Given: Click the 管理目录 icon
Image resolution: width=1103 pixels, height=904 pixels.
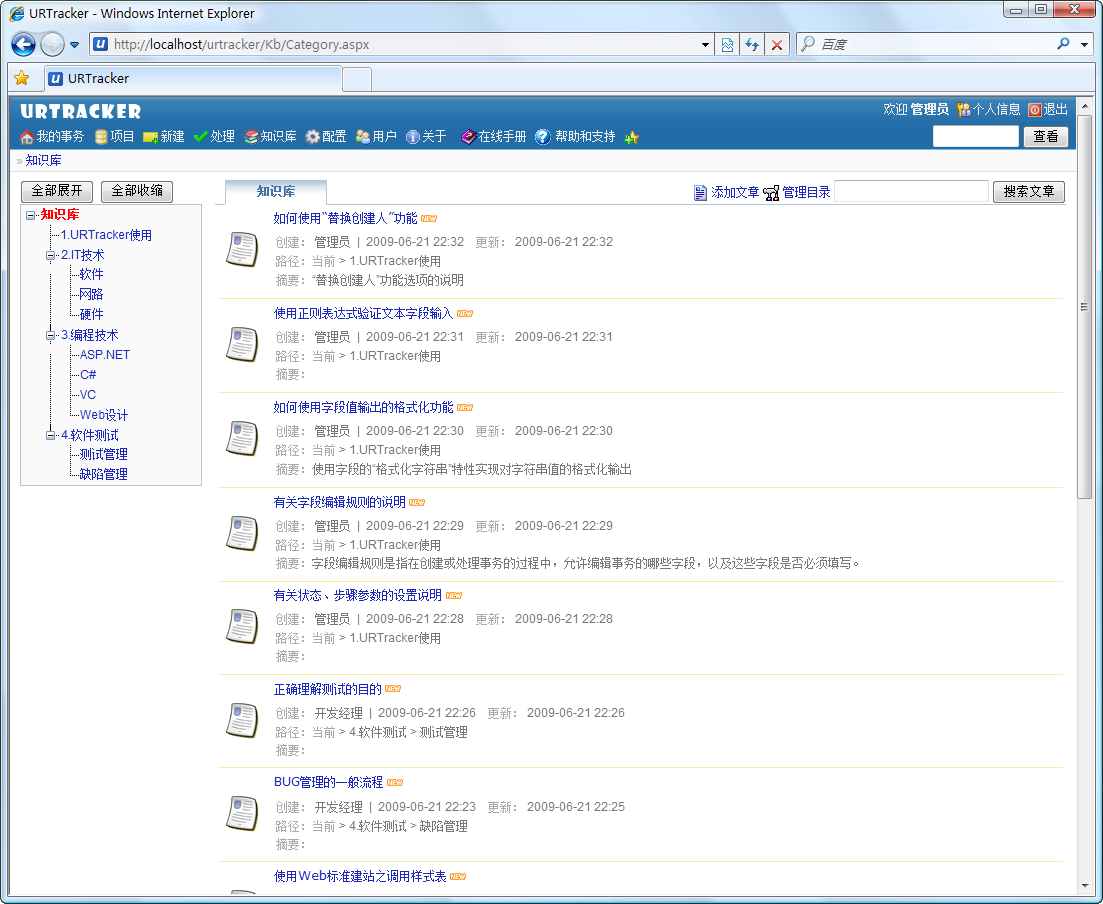Looking at the screenshot, I should coord(771,192).
